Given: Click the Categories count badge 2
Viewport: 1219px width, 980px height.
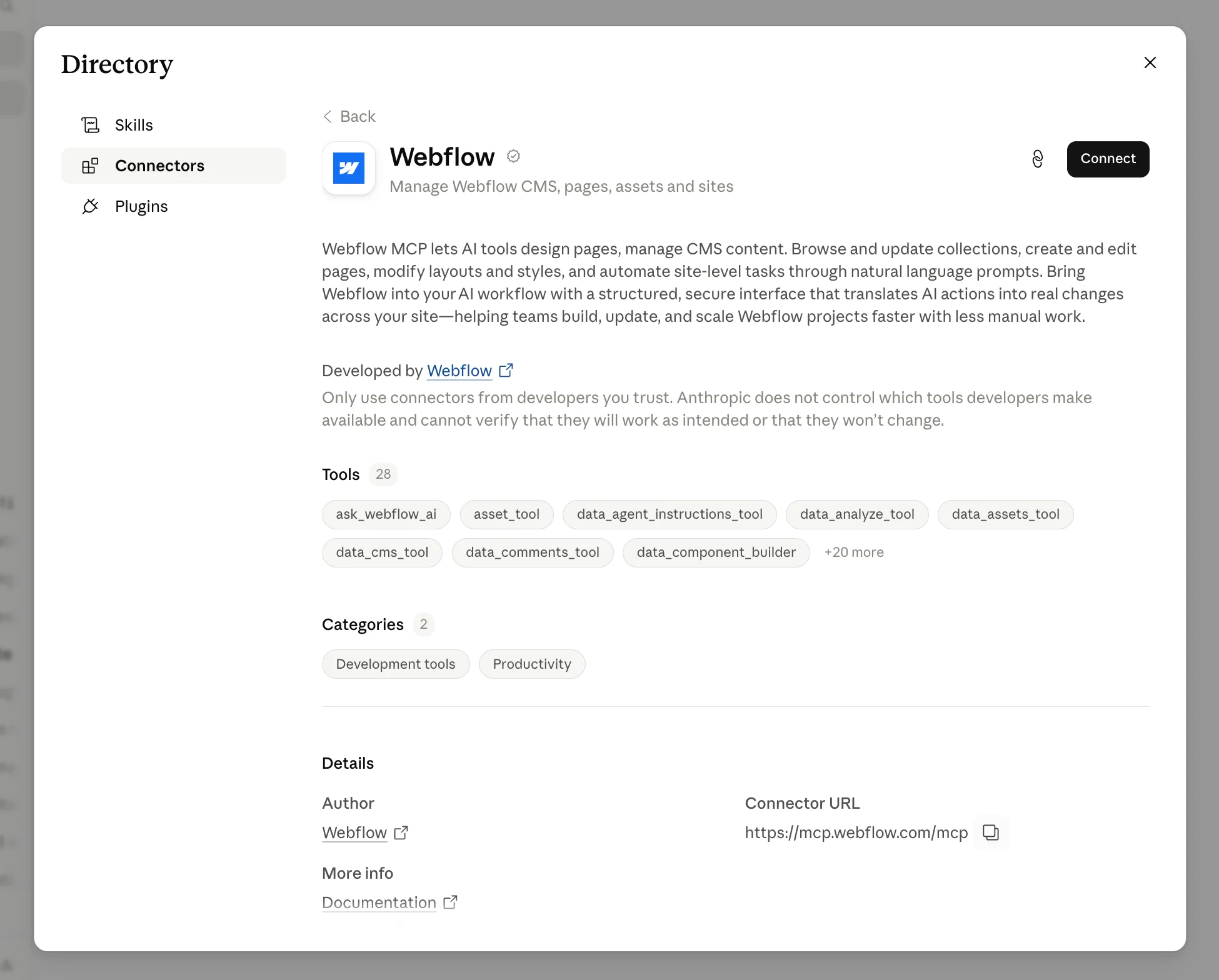Looking at the screenshot, I should (423, 624).
